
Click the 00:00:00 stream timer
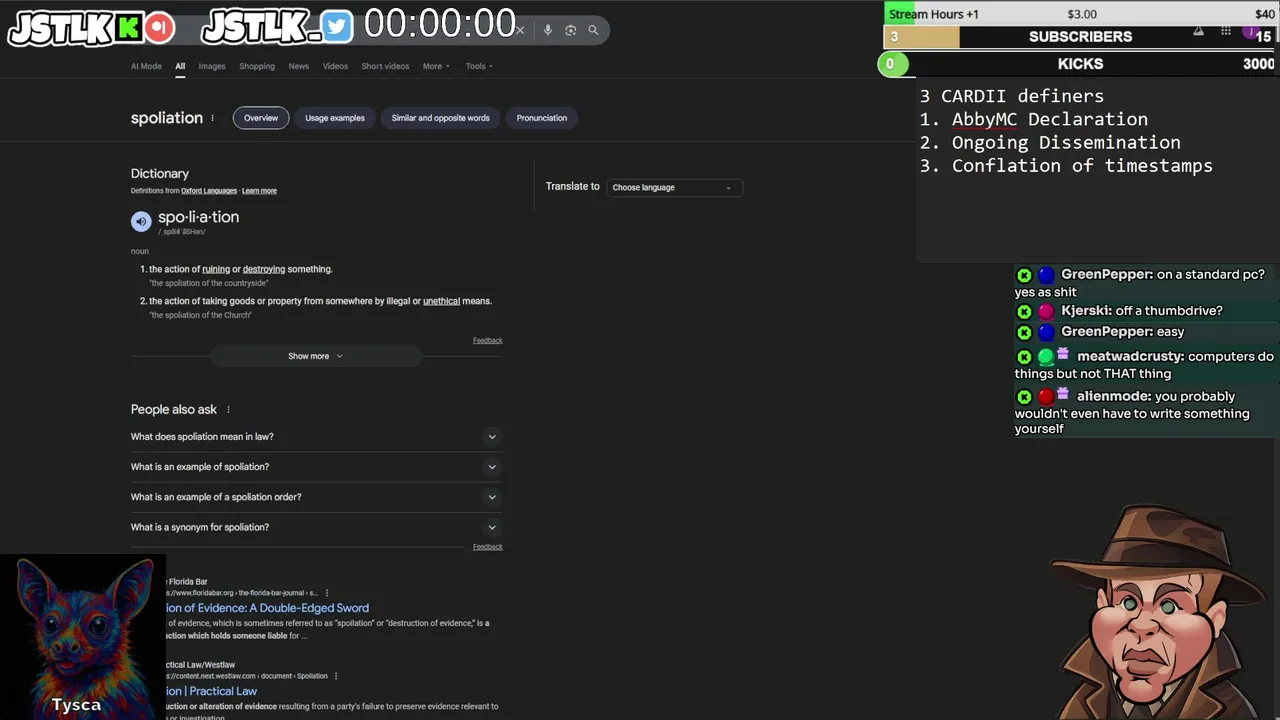[x=439, y=25]
